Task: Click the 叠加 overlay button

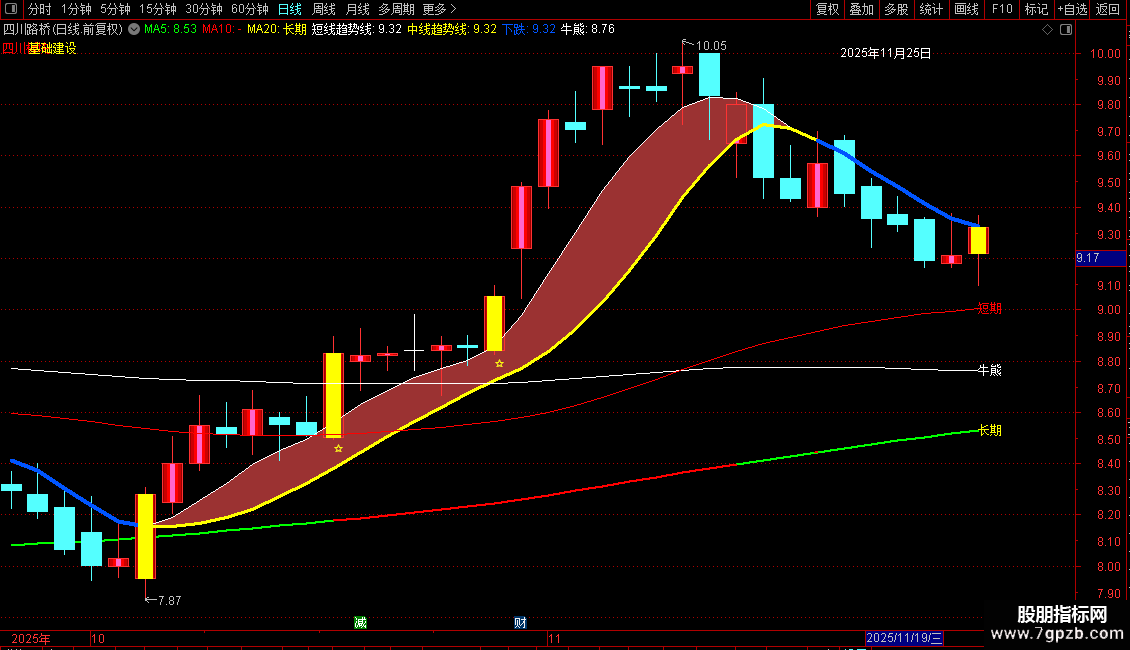Action: [861, 9]
